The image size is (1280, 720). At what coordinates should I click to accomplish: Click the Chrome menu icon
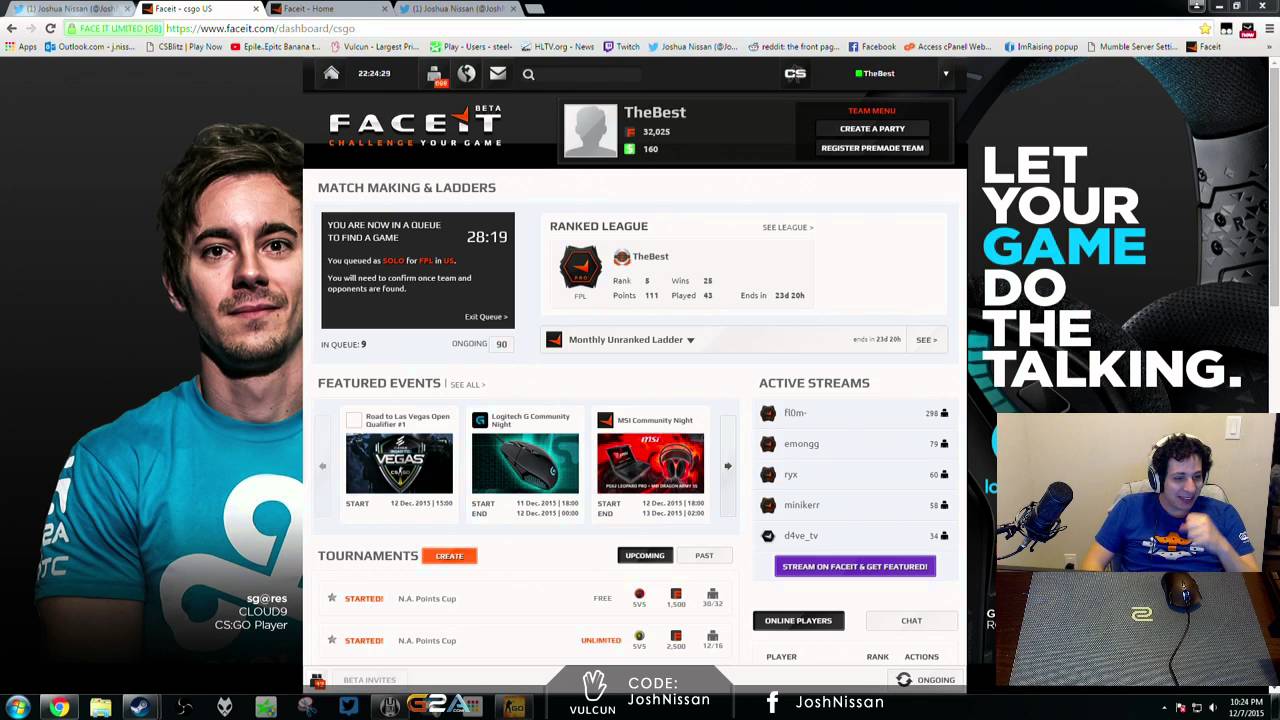[x=1266, y=29]
